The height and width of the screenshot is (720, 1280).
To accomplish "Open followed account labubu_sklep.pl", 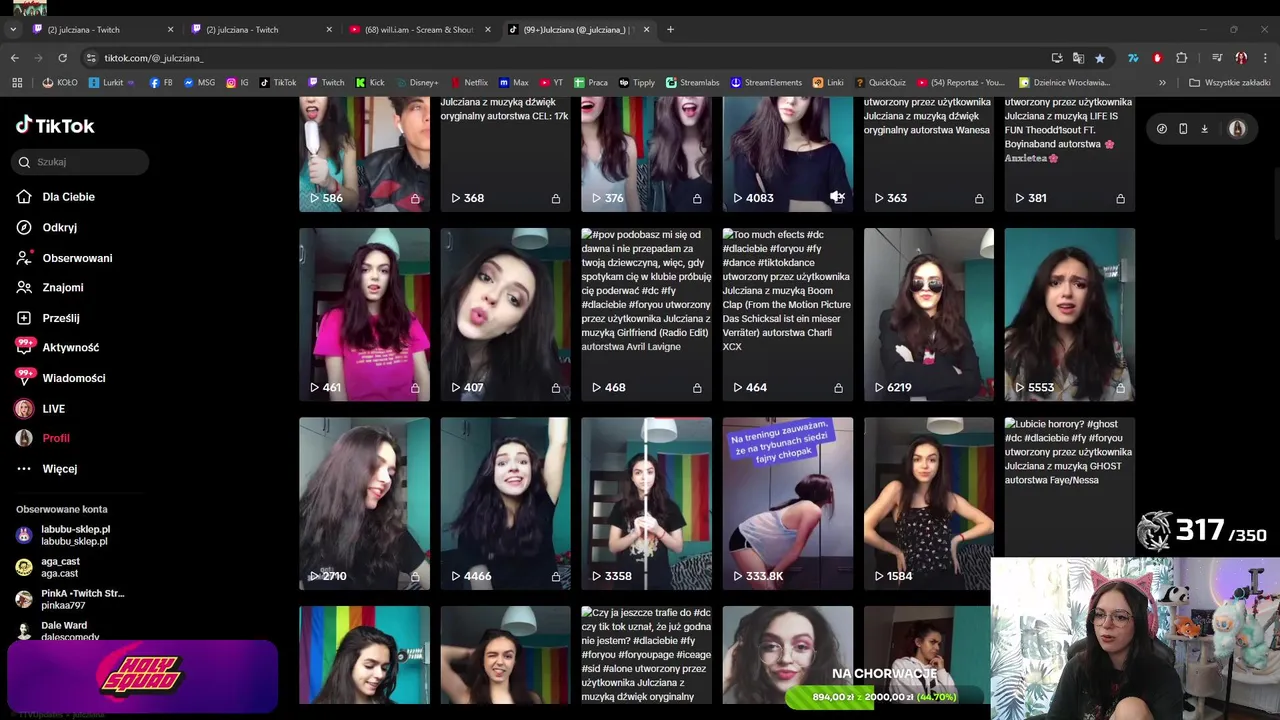I will tap(75, 535).
